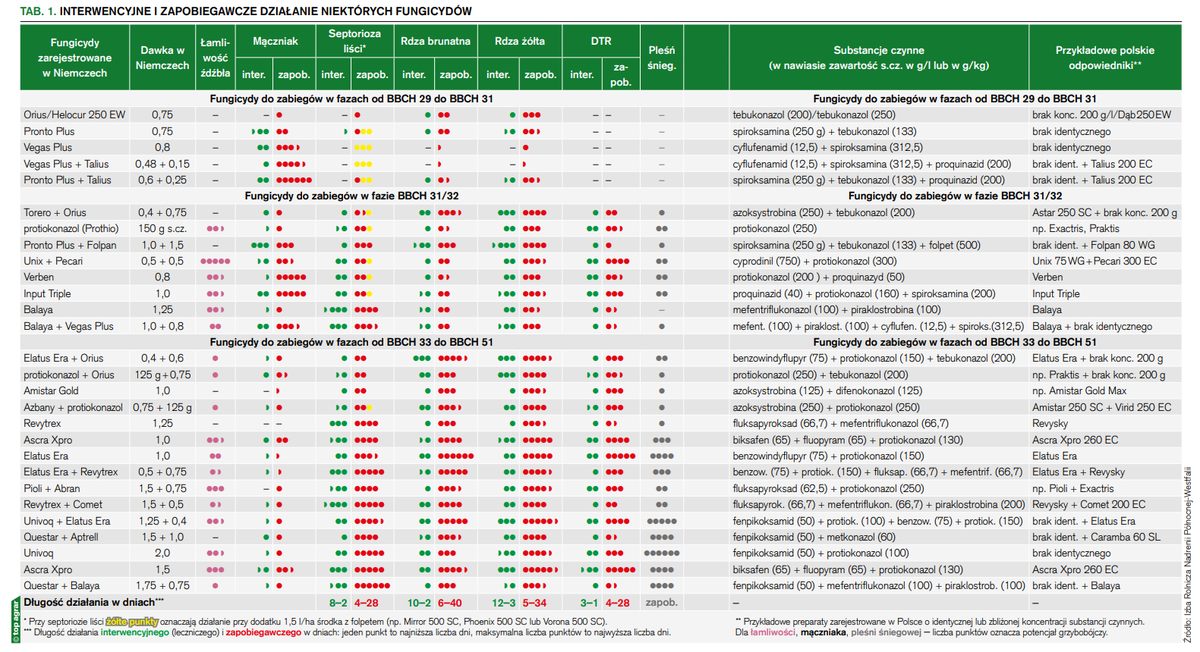
Task: Select the 'Fungicydy zarejestrowane w Niemczech' column header
Action: pyautogui.click(x=73, y=58)
